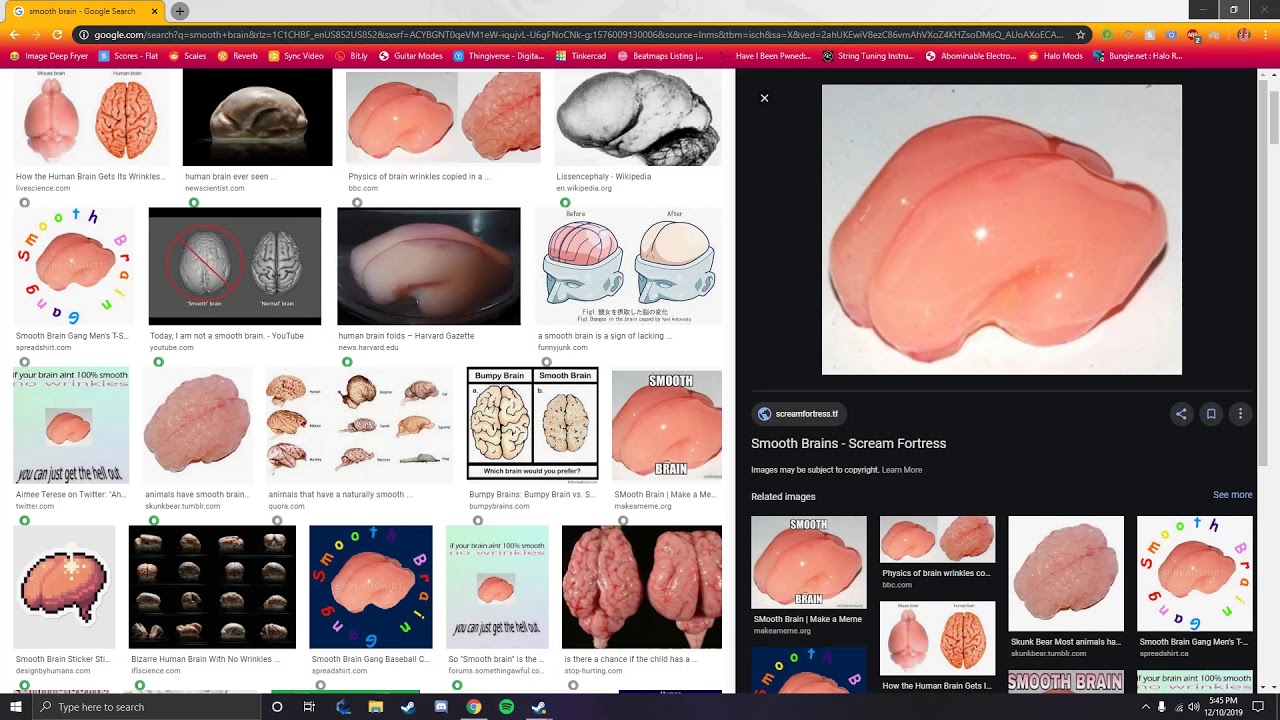Go back to previous page
The image size is (1280, 720).
click(x=15, y=34)
